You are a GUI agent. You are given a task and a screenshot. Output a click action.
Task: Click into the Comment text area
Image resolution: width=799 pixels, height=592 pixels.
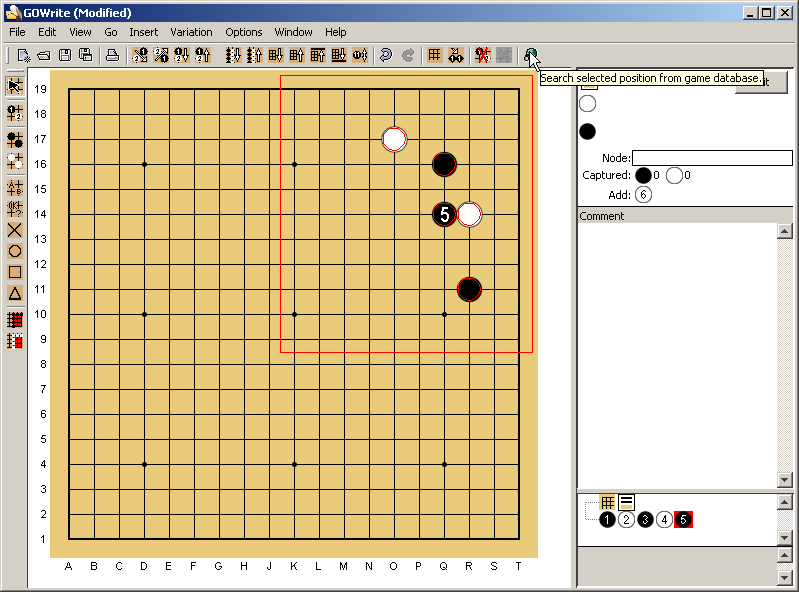[677, 355]
